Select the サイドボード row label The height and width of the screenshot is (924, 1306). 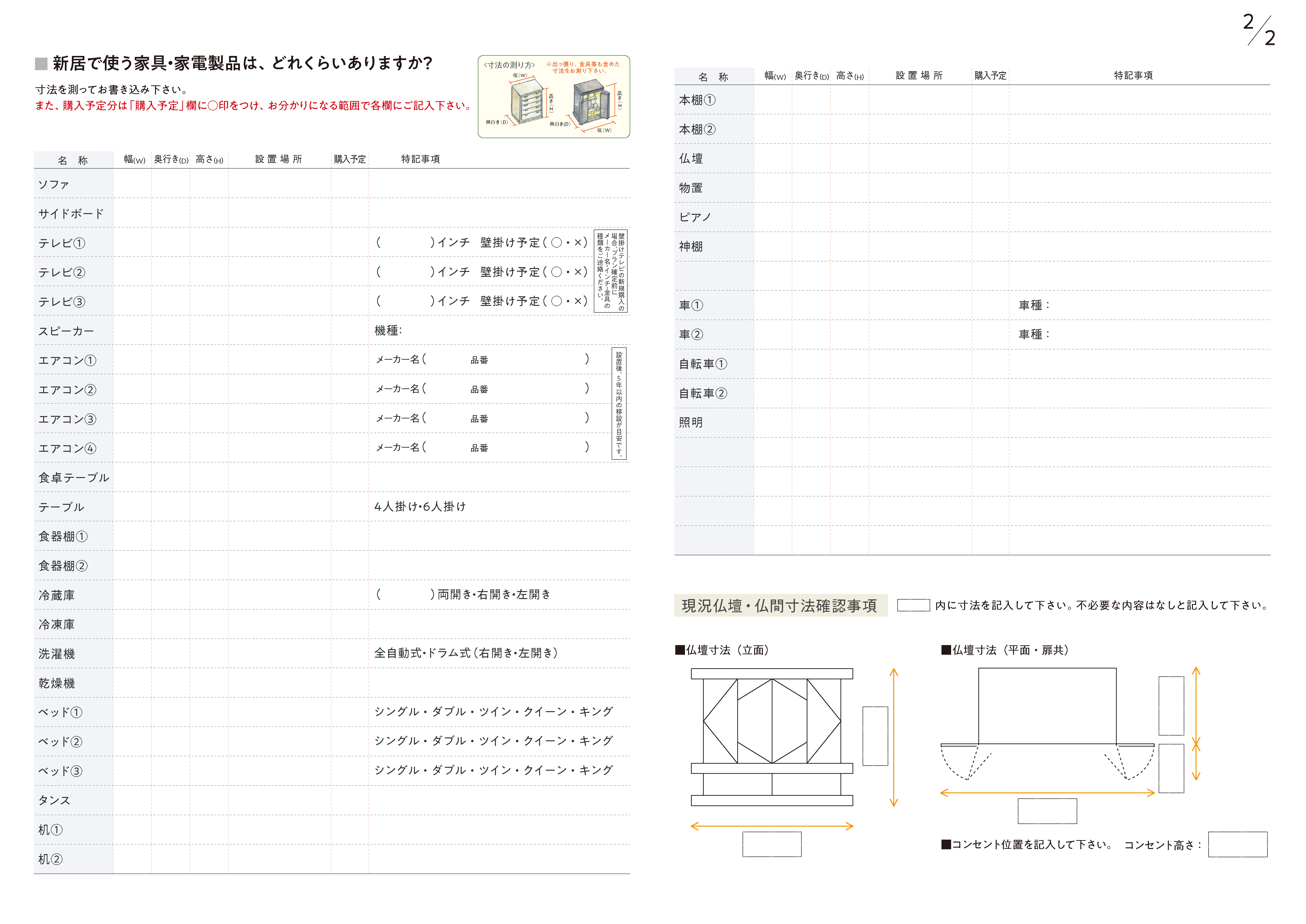tap(71, 214)
